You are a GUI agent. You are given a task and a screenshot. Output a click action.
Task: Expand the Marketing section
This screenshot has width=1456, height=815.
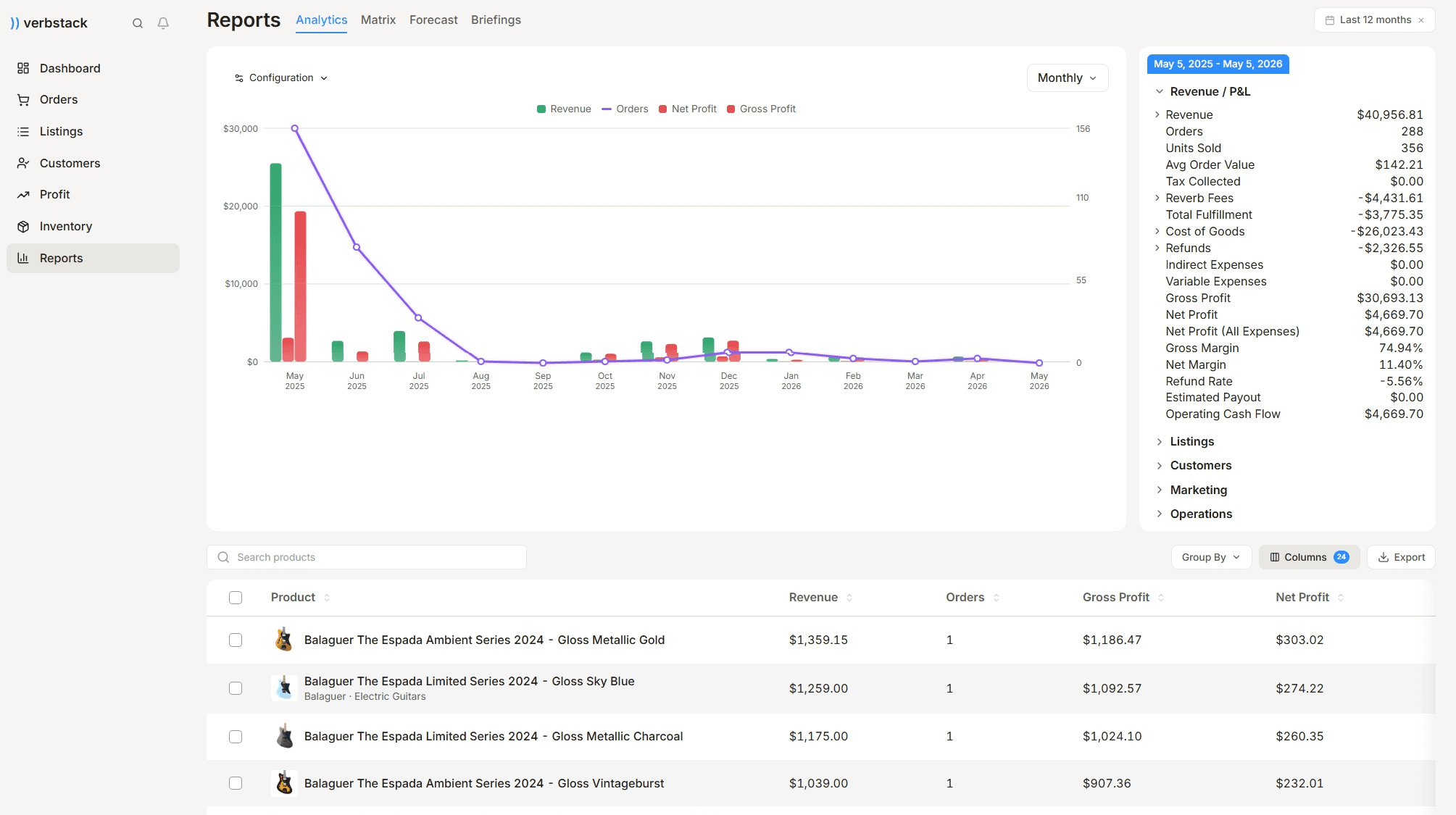(x=1191, y=490)
